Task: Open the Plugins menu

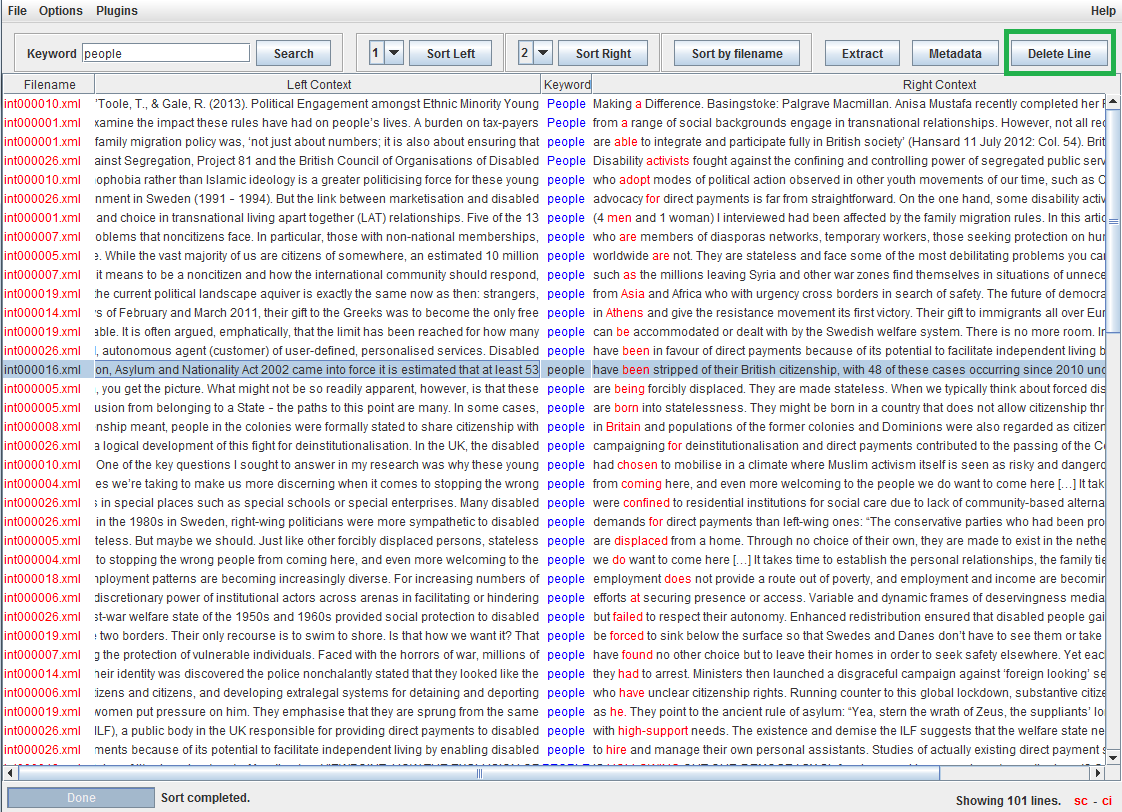Action: pos(117,11)
